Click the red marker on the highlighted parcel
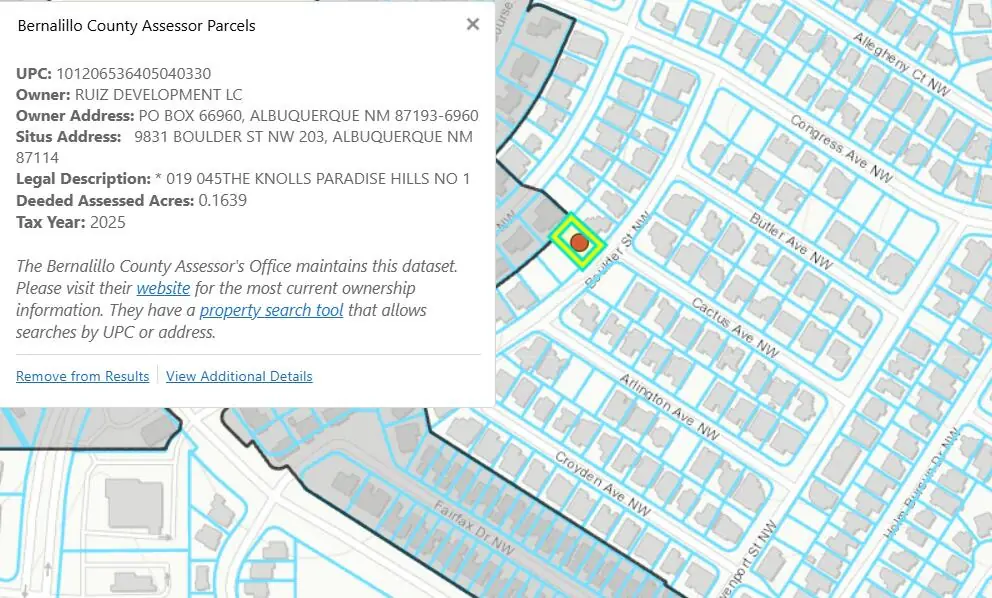Screen dimensions: 992x598 (x=579, y=242)
